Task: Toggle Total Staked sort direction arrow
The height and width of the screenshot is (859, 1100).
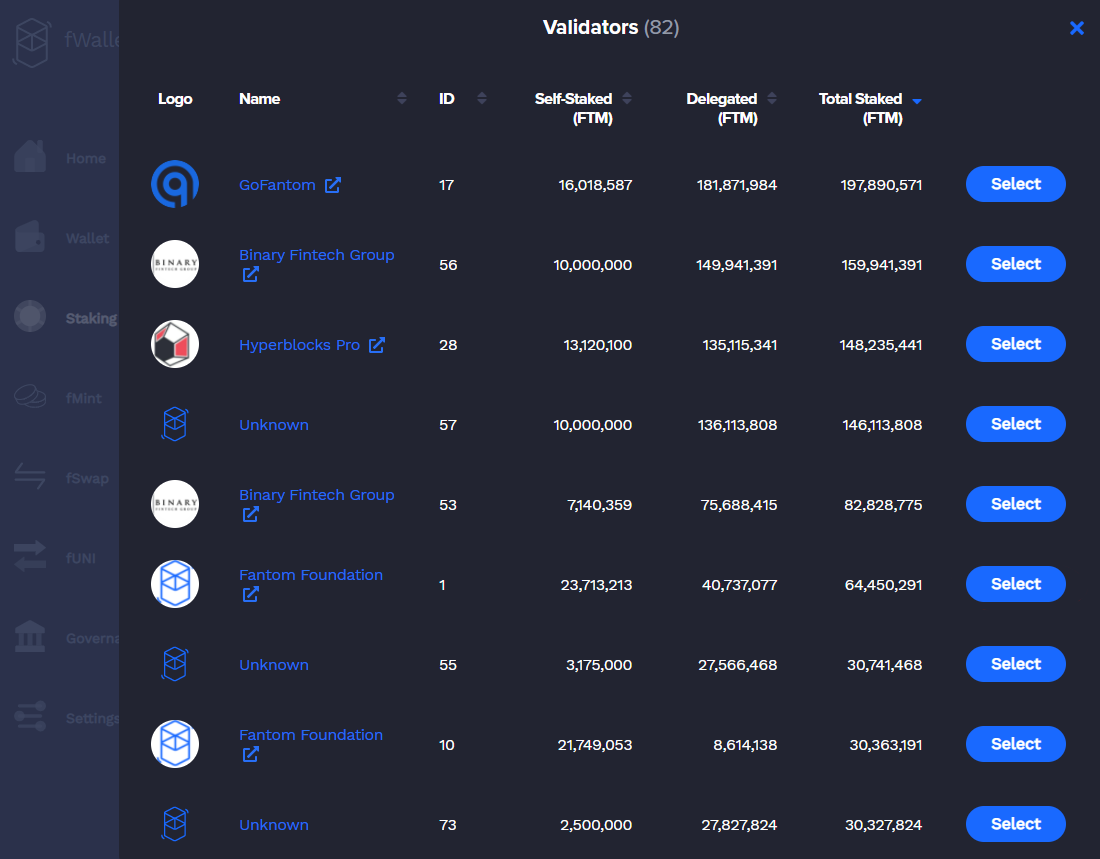Action: [917, 101]
